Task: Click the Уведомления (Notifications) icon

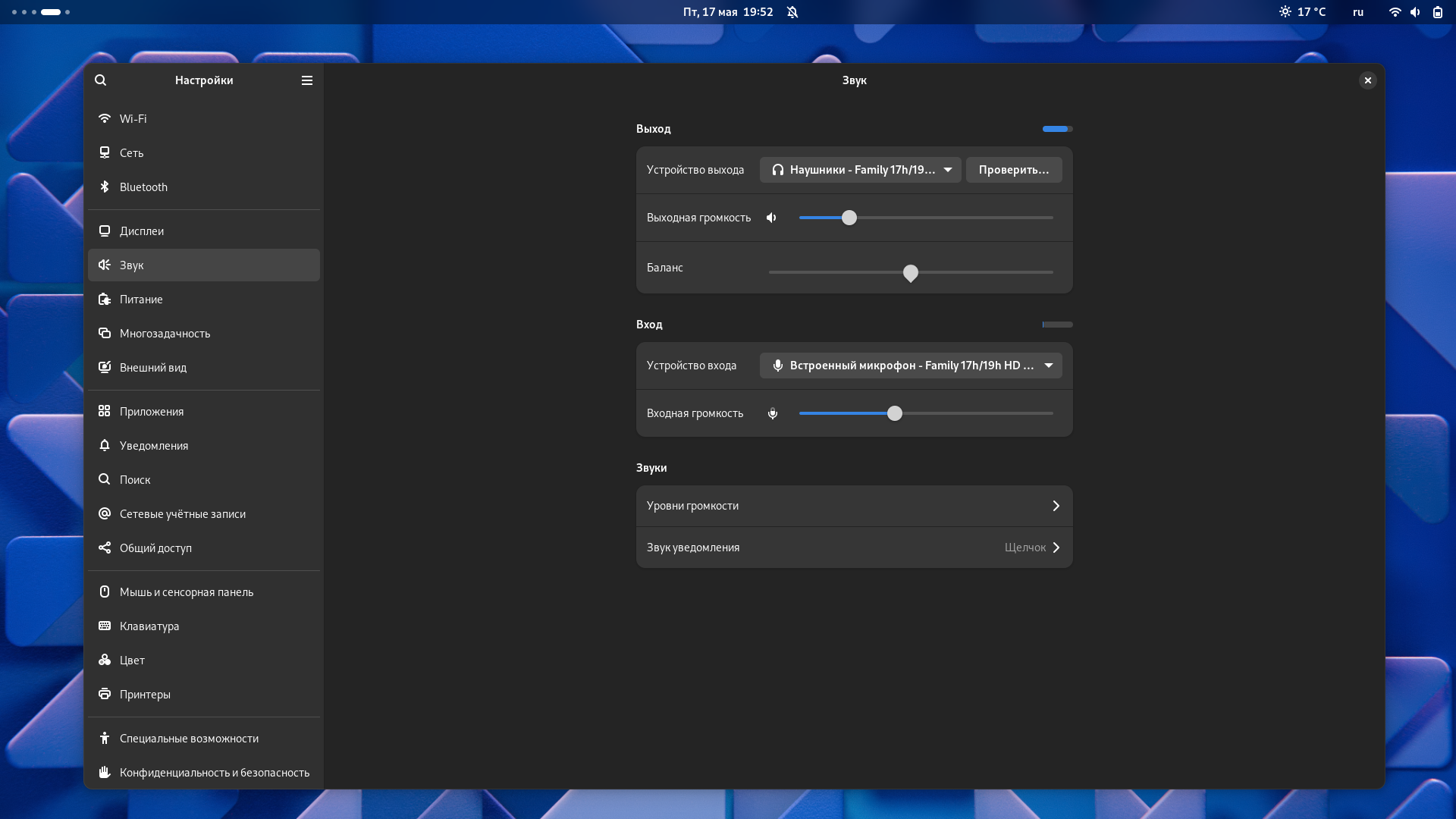Action: 103,445
